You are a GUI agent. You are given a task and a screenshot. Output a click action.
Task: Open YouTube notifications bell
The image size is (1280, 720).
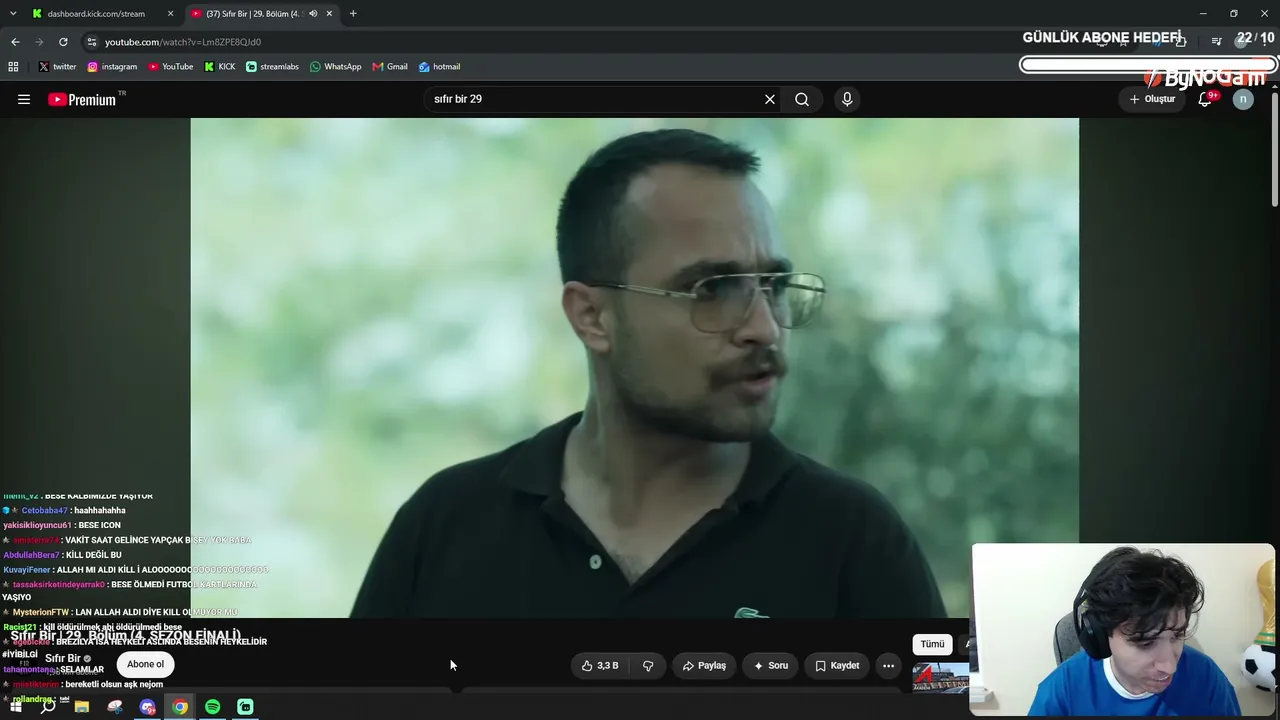[x=1205, y=99]
